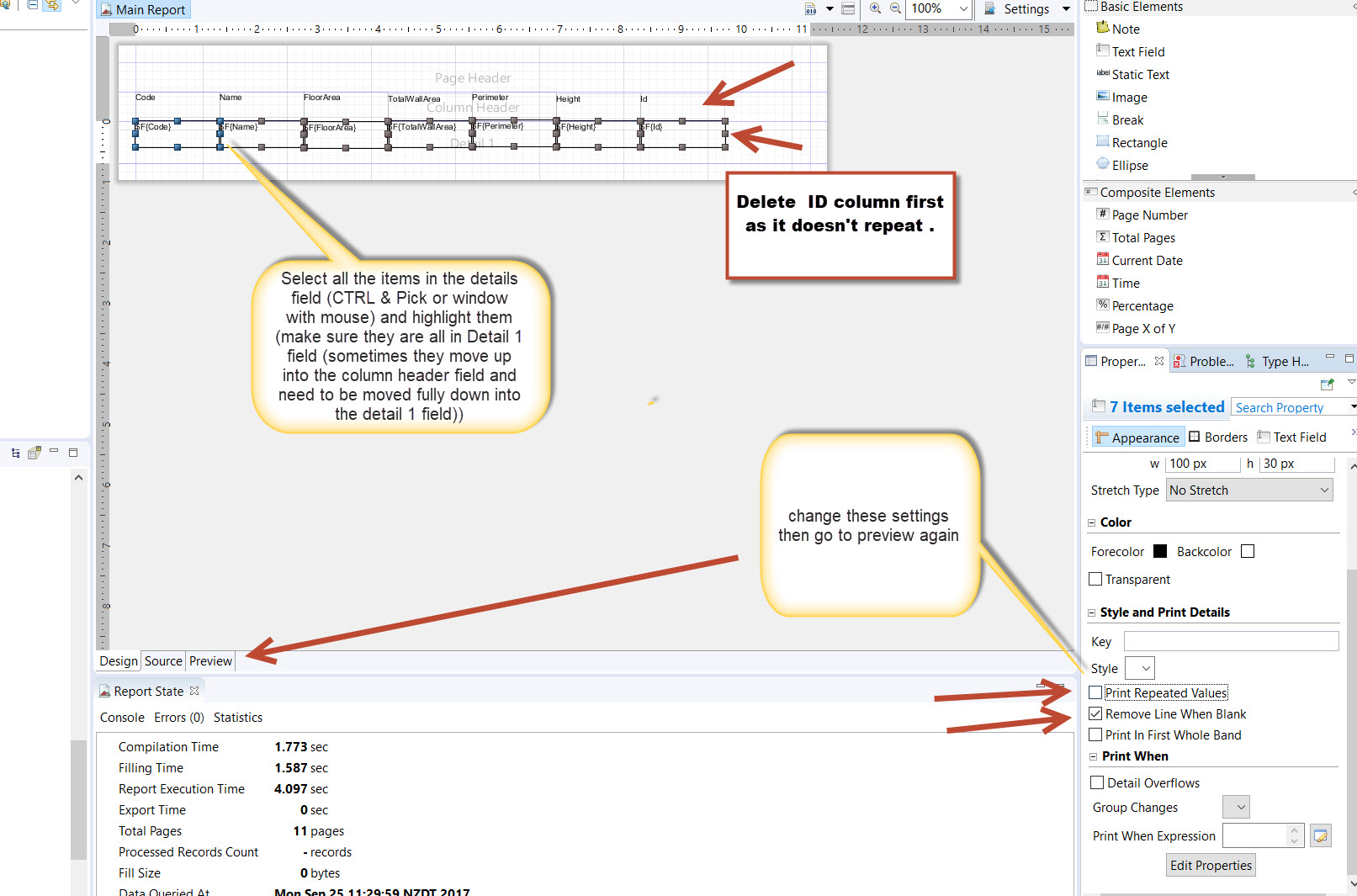Pick the Rectangle element from palette
Viewport: 1357px width, 896px height.
click(x=1139, y=143)
